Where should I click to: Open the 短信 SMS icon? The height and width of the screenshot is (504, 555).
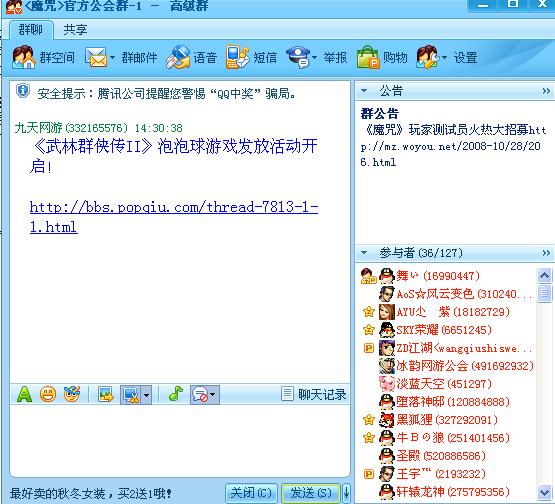pyautogui.click(x=238, y=57)
